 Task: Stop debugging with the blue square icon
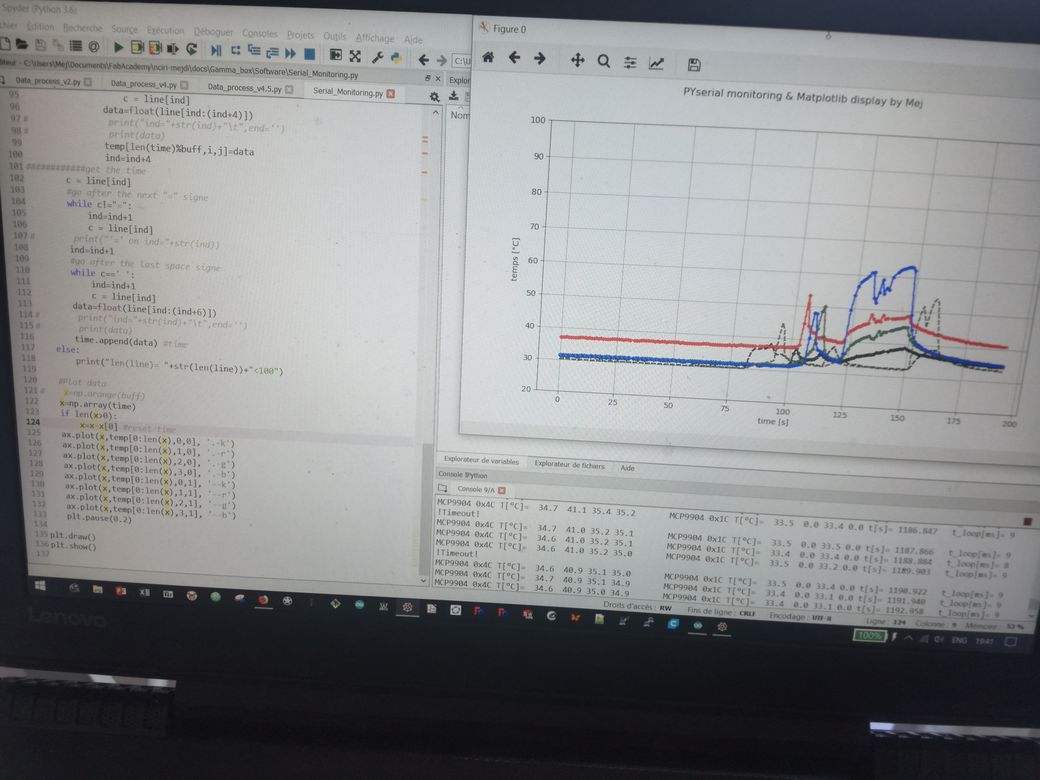coord(309,53)
